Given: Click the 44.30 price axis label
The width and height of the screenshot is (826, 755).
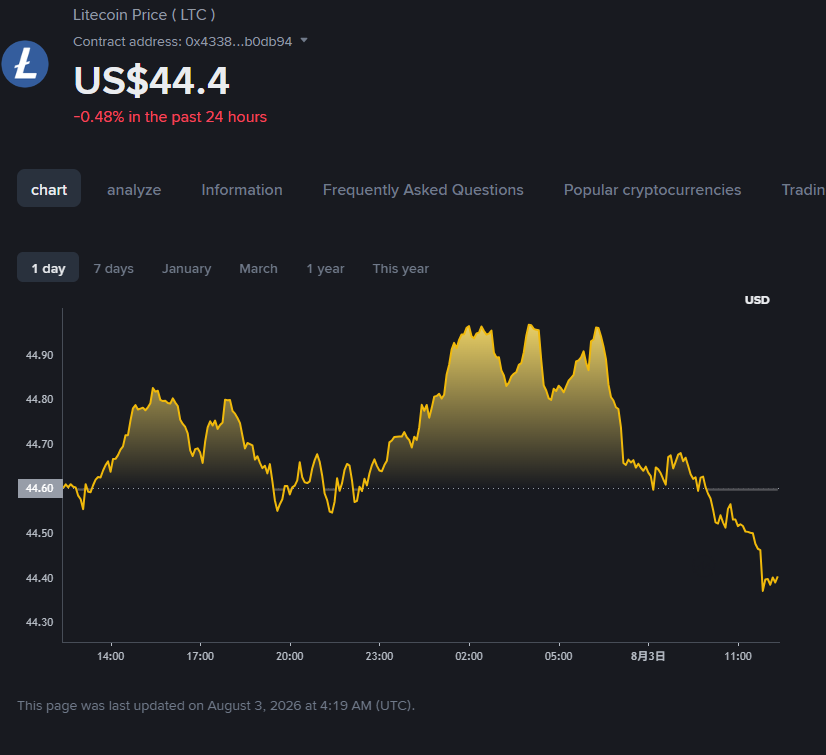Looking at the screenshot, I should [40, 622].
